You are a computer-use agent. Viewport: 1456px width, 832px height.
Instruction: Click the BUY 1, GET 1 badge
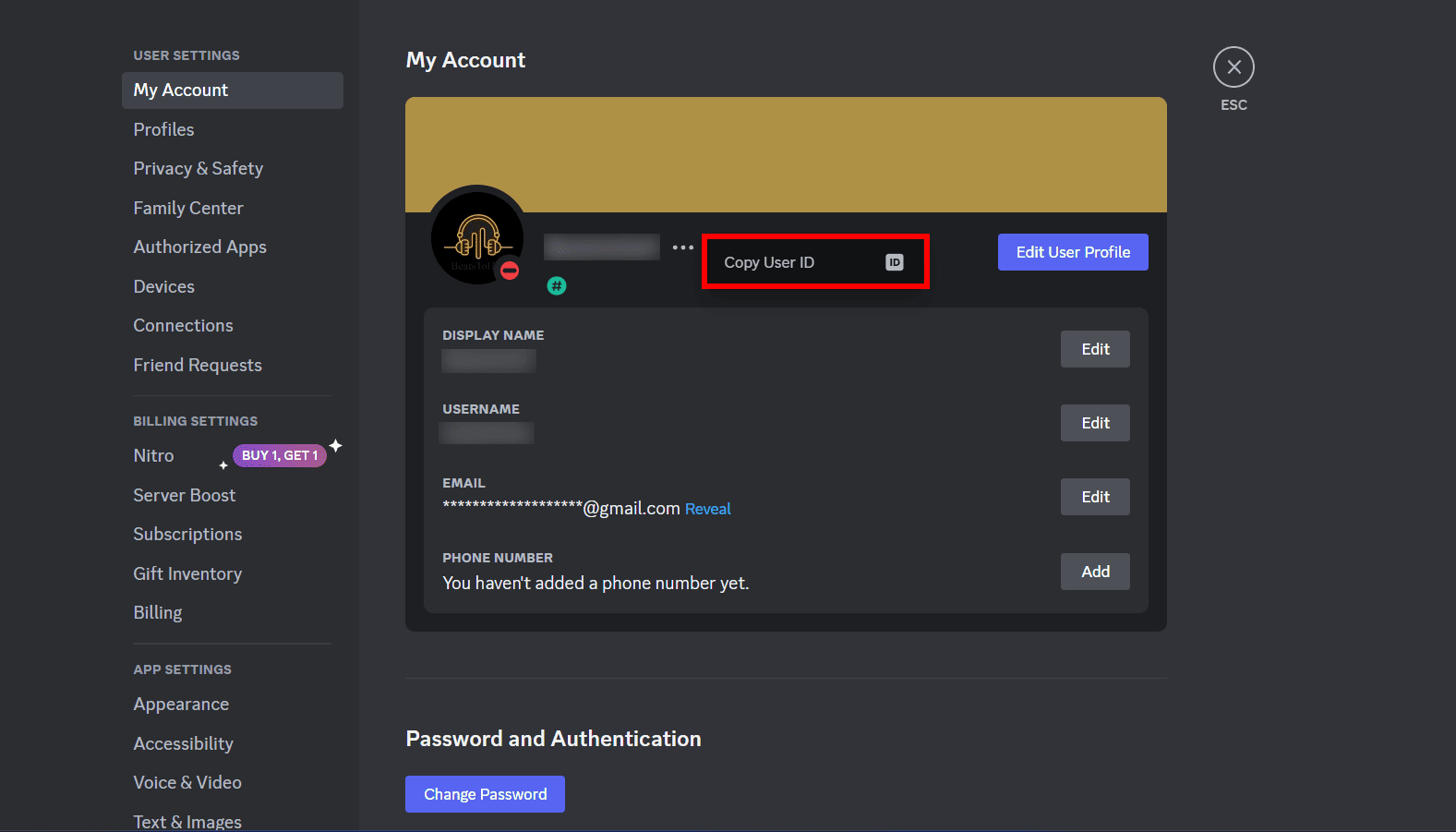(280, 455)
